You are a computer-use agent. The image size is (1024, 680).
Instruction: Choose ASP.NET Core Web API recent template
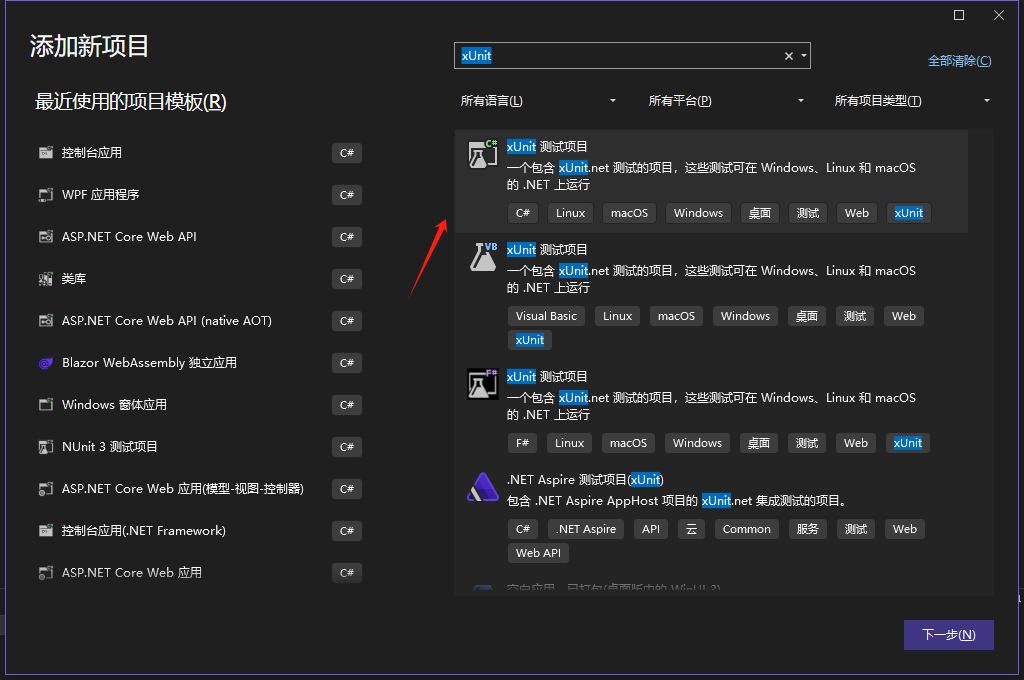pyautogui.click(x=200, y=236)
